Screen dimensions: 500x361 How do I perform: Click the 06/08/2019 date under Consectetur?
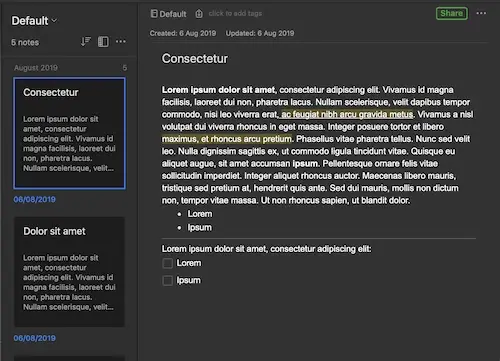coord(35,199)
